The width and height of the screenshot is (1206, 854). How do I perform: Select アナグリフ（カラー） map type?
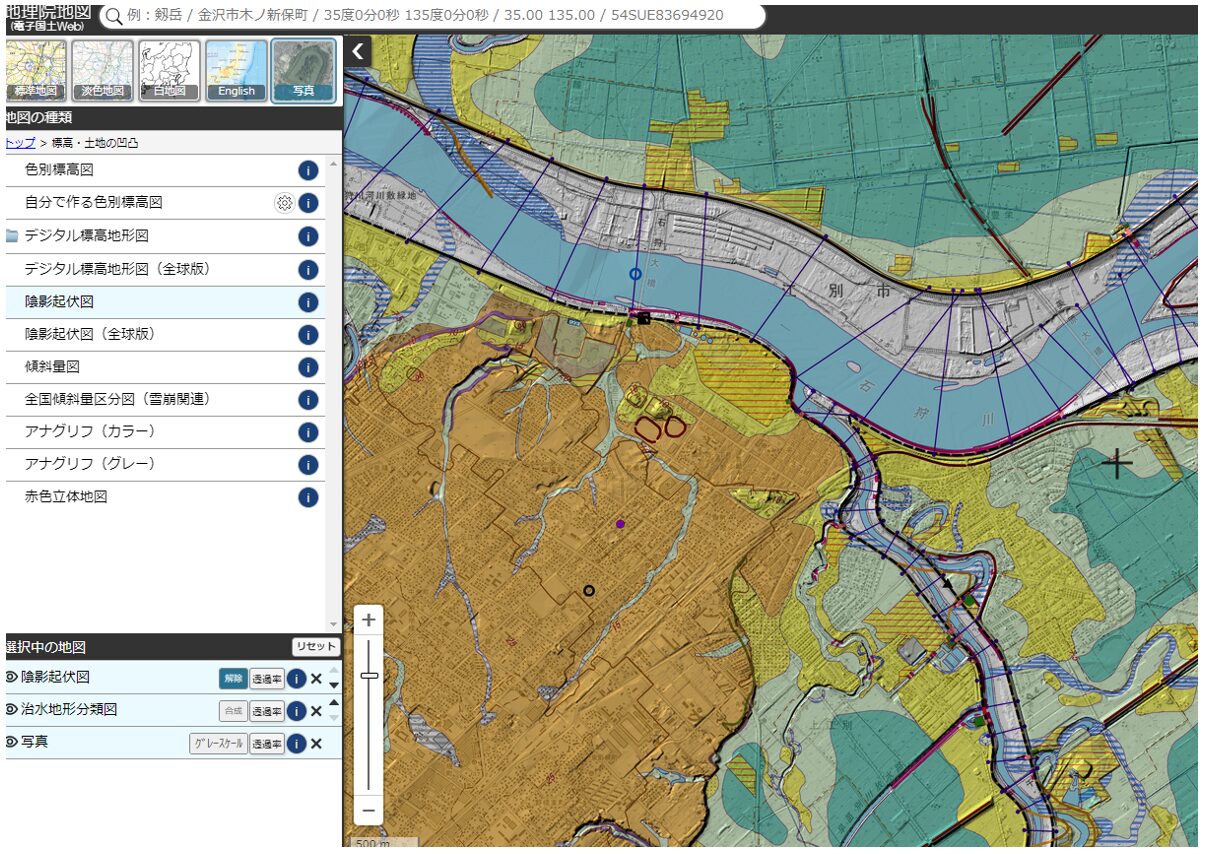(90, 432)
